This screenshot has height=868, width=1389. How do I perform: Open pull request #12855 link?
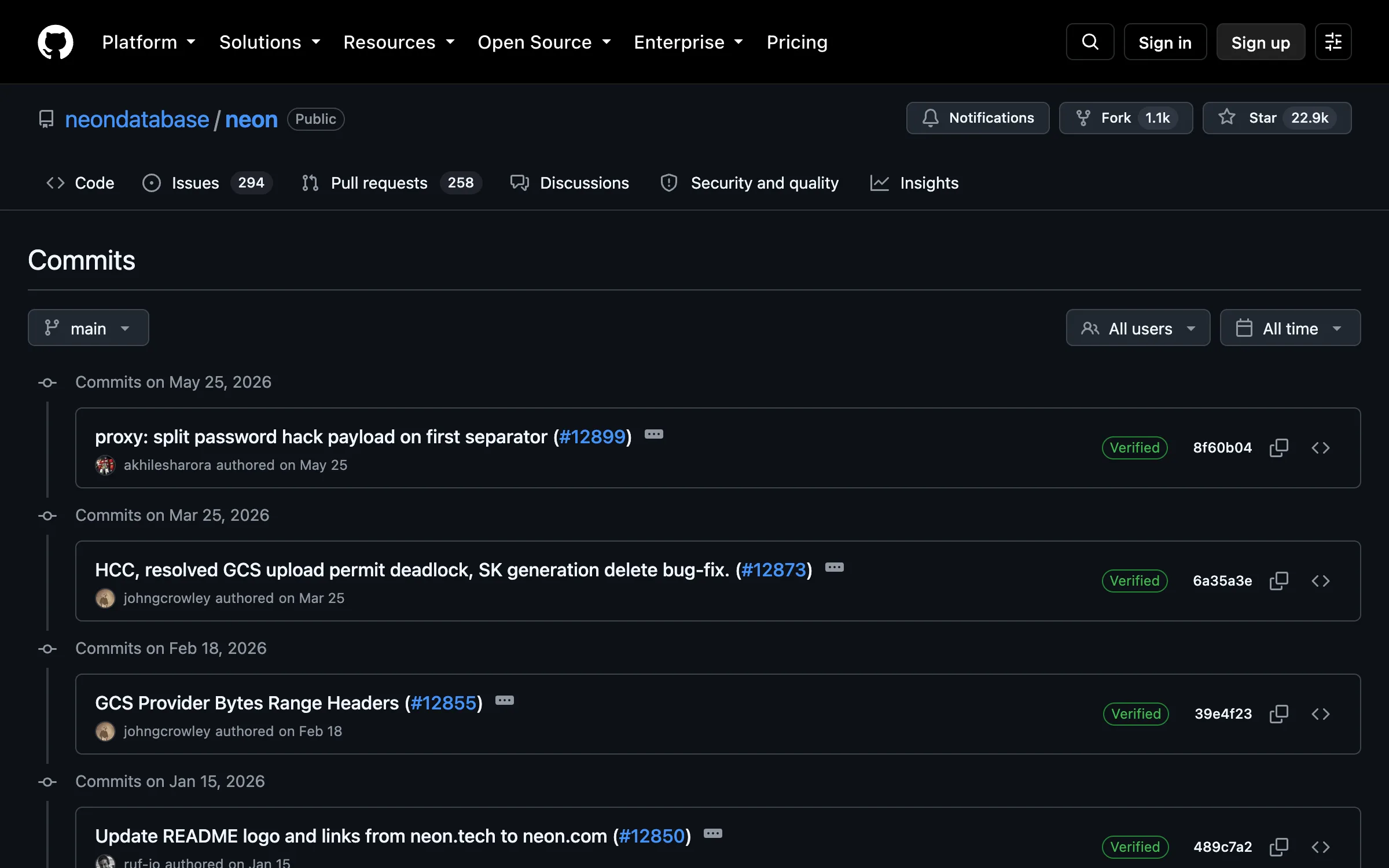[443, 703]
